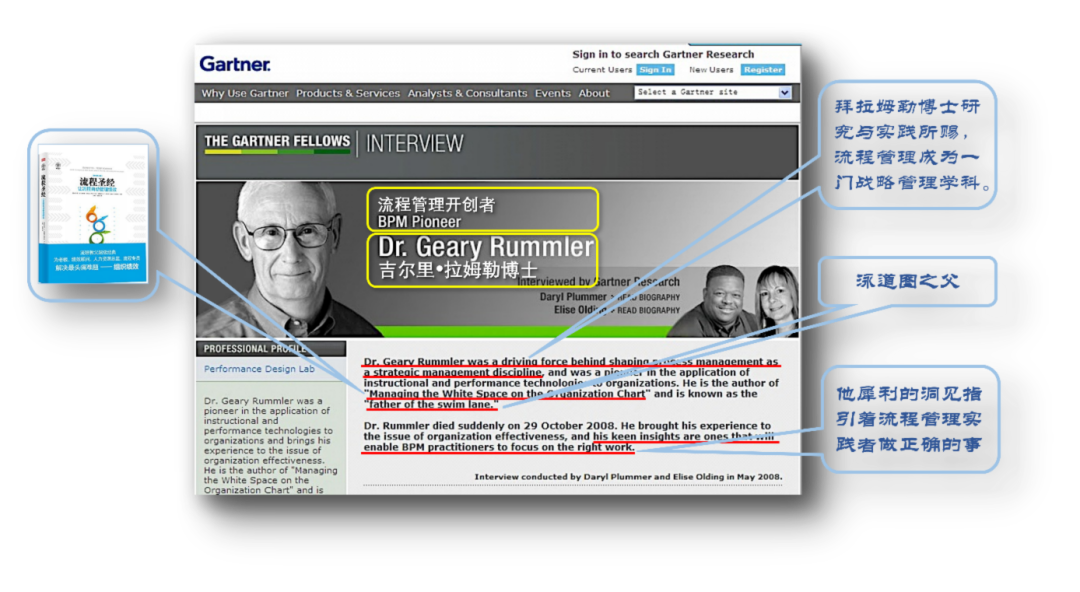Click the Register button

click(762, 70)
